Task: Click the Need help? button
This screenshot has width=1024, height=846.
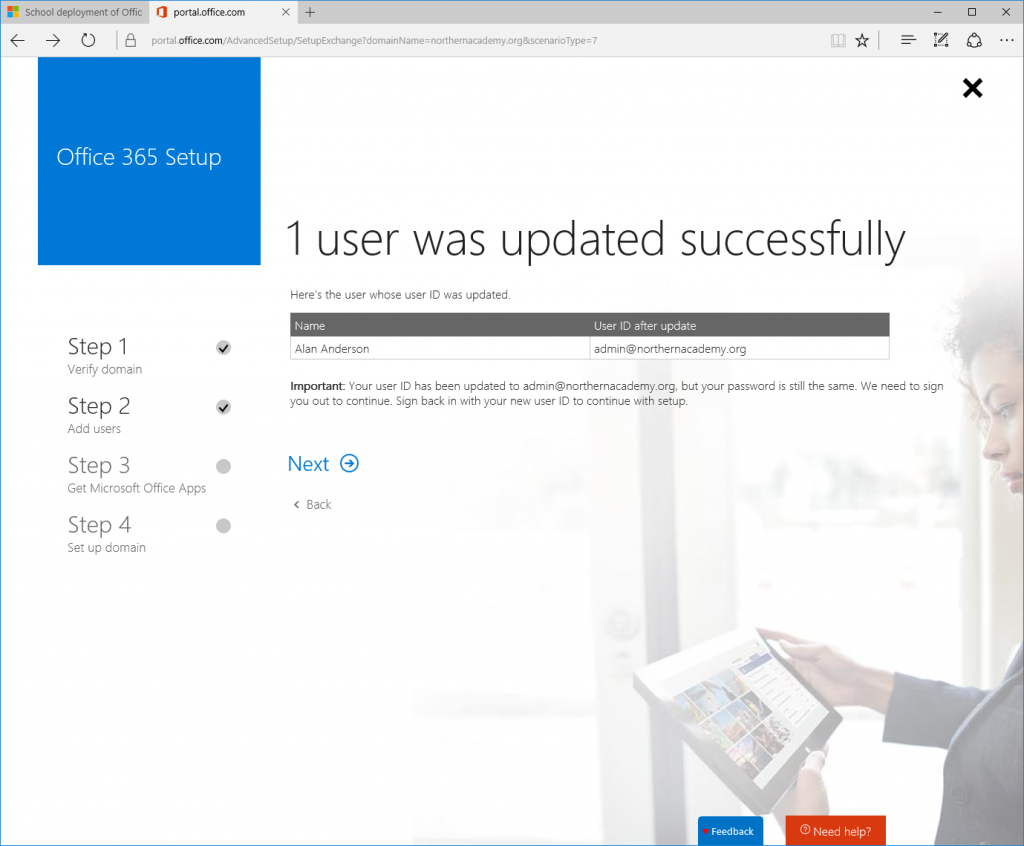Action: point(835,831)
